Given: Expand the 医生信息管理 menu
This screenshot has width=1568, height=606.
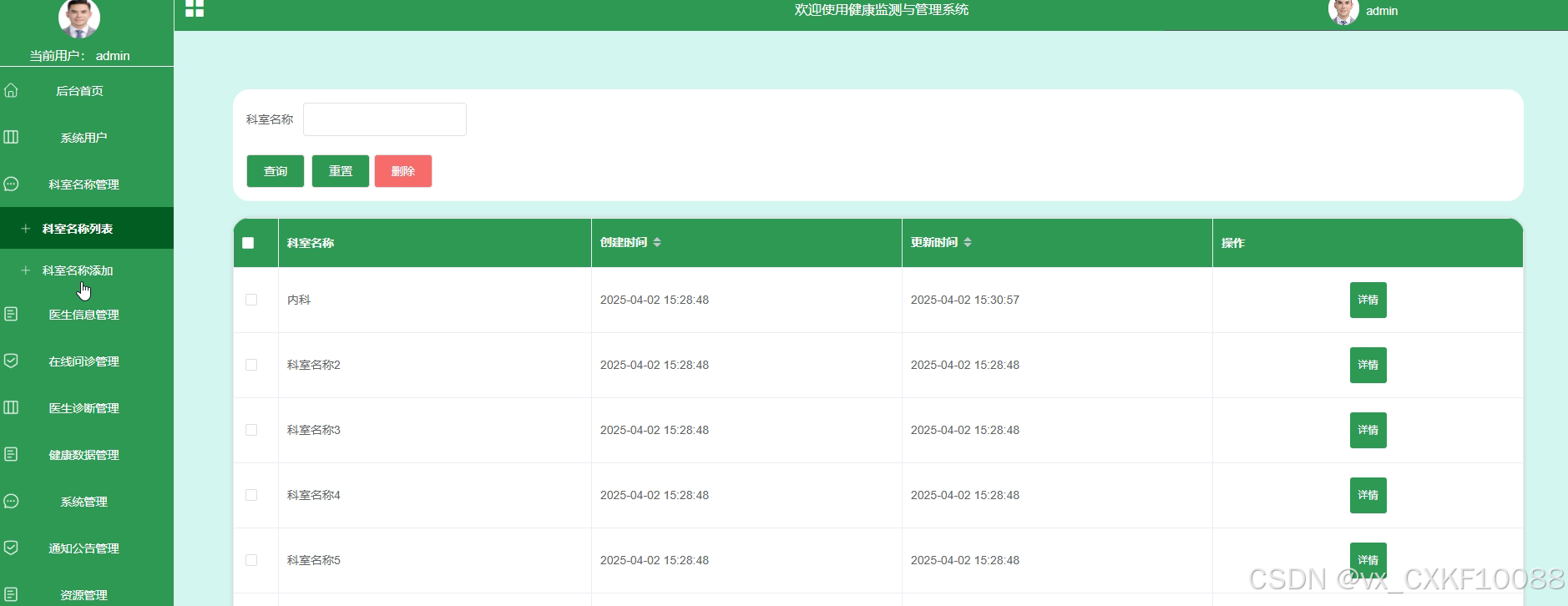Looking at the screenshot, I should pos(87,314).
